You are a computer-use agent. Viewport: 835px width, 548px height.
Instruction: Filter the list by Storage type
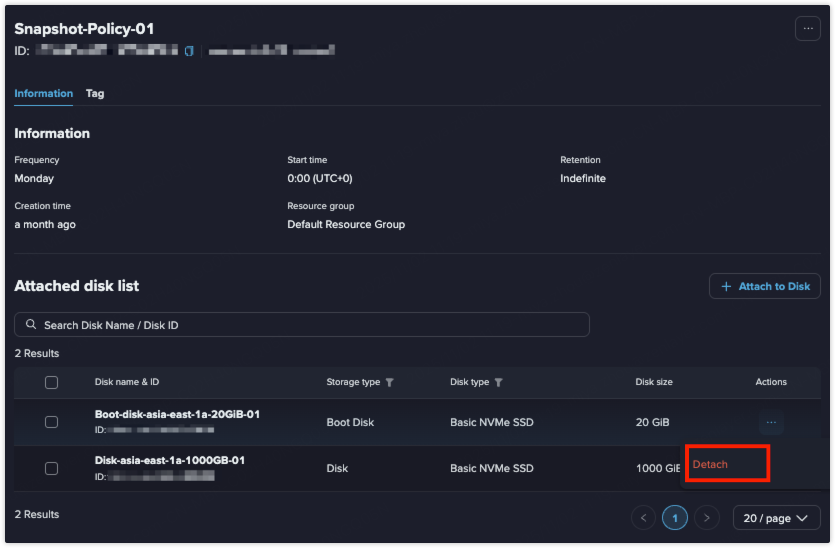(x=390, y=382)
